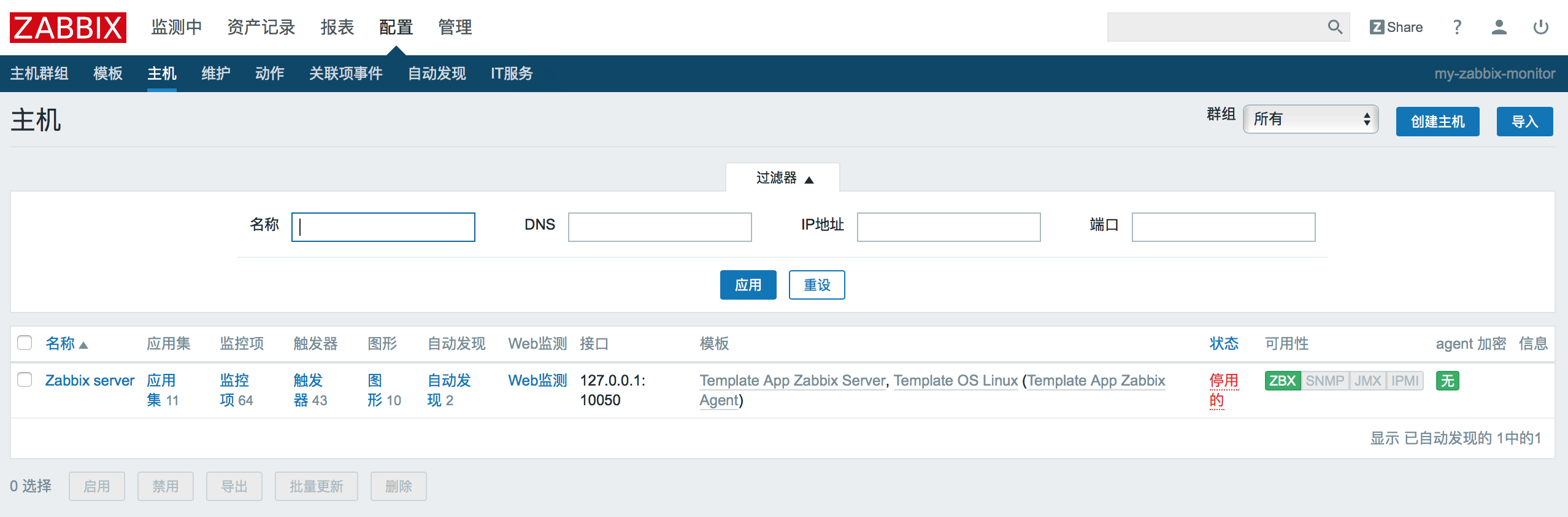Check the Zabbix server row checkbox
Viewport: 1568px width, 517px height.
pyautogui.click(x=25, y=379)
